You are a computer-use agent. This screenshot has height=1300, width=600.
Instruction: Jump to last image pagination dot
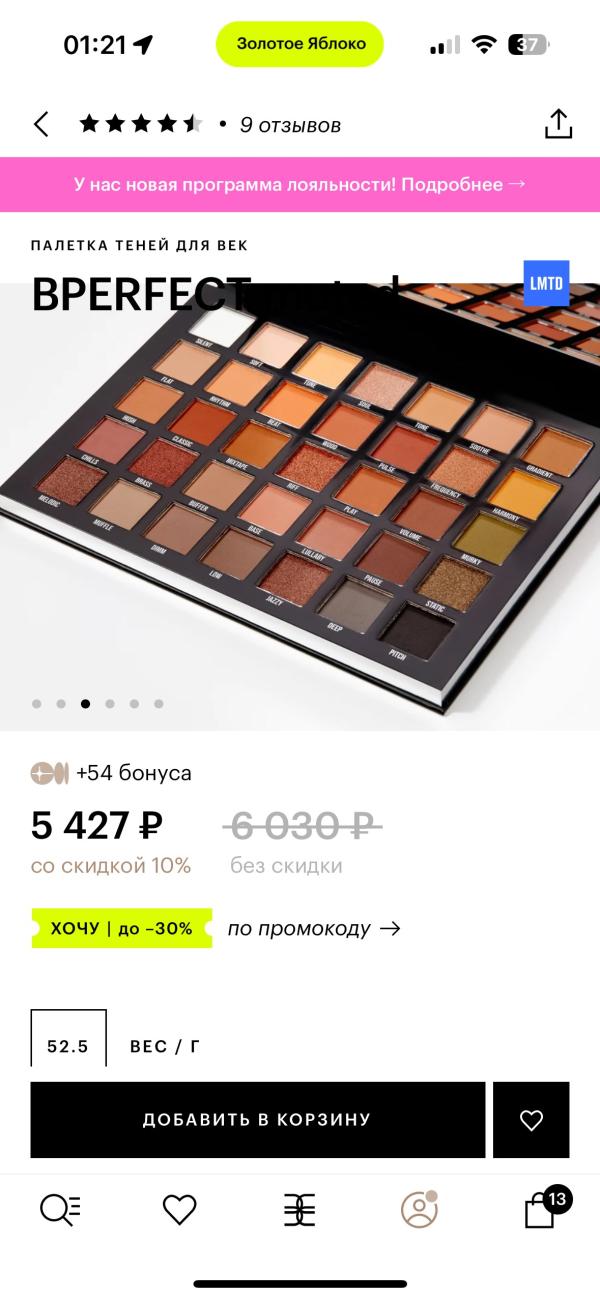[x=158, y=704]
